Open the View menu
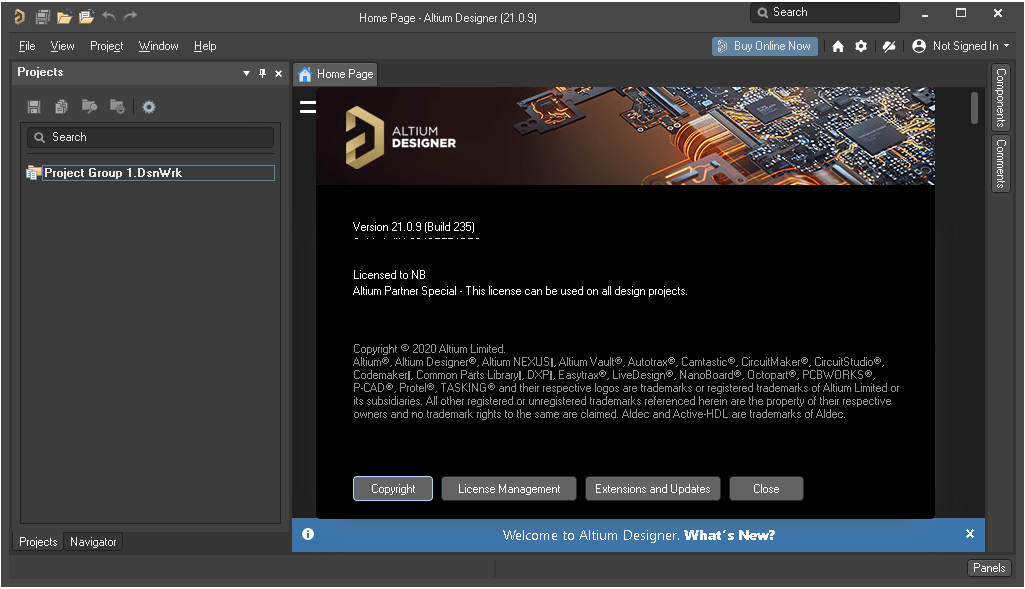 (62, 46)
